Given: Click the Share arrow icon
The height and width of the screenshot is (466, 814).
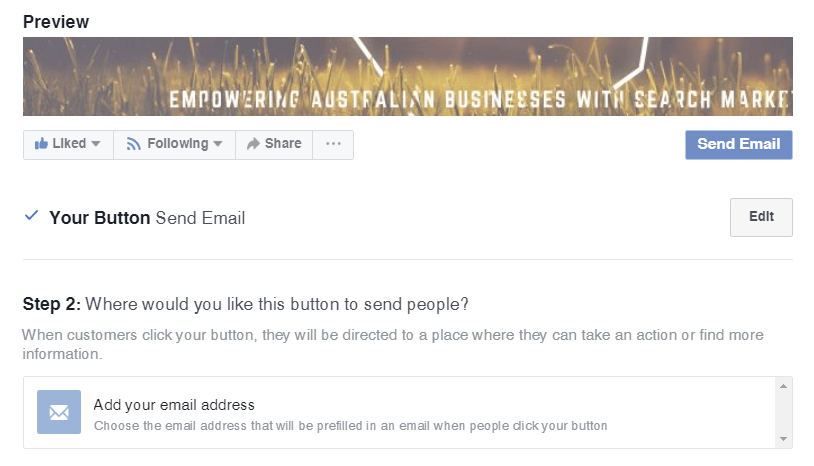Looking at the screenshot, I should click(x=253, y=144).
